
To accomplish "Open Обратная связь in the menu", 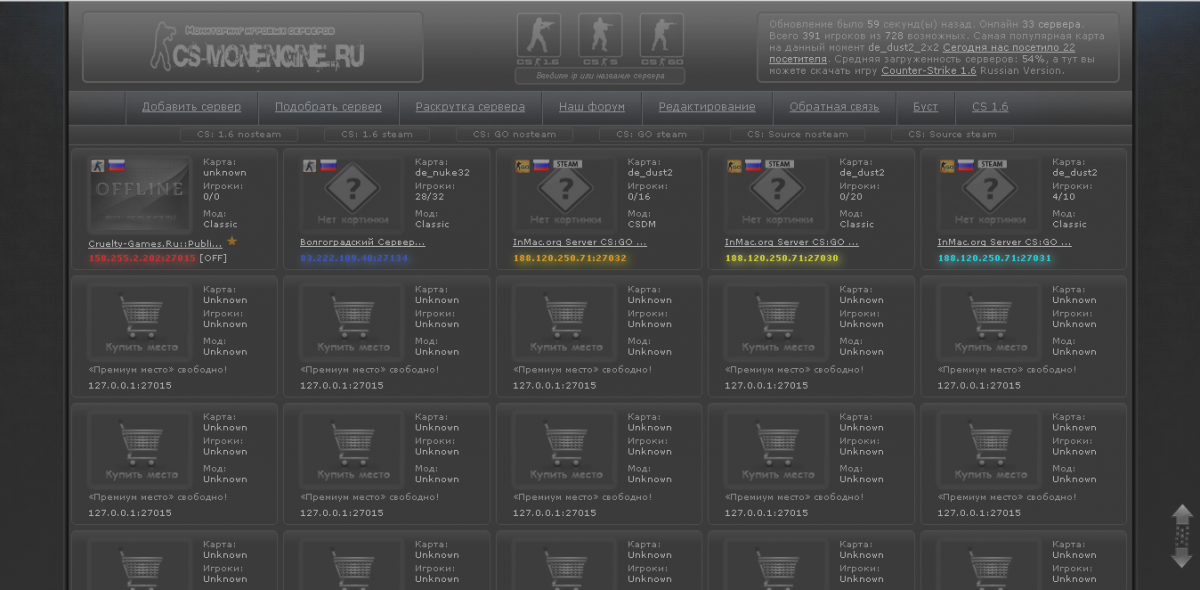I will (x=834, y=107).
